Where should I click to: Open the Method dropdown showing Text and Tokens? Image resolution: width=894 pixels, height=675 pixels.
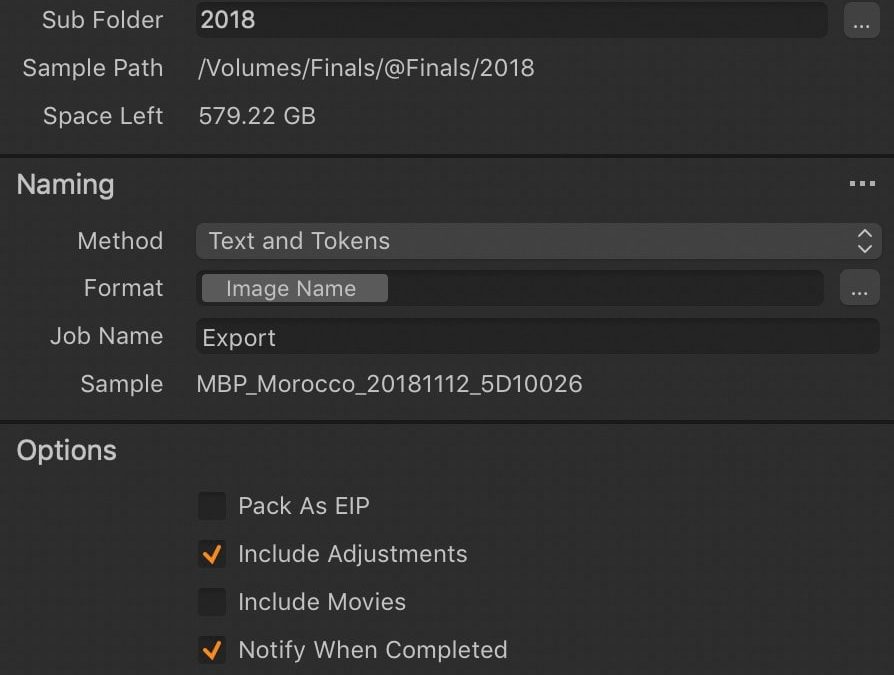click(538, 241)
